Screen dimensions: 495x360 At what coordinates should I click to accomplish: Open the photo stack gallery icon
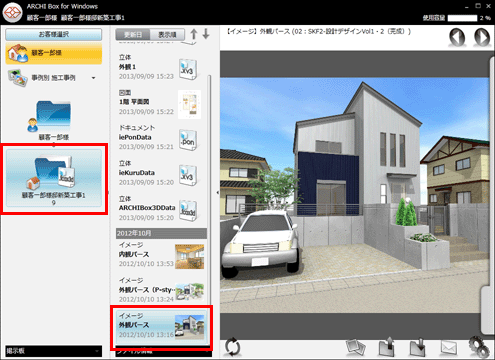coord(356,347)
